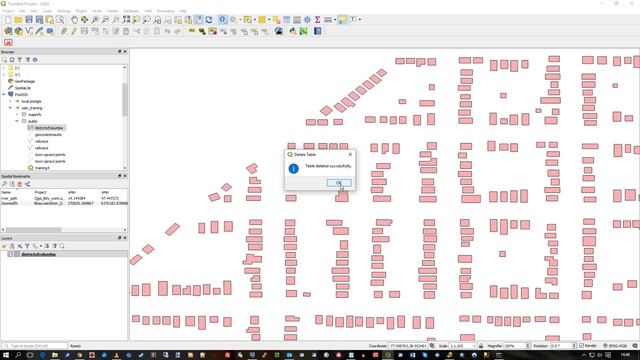Open dropdown arrow beside Identify-adjacent action tool
The image size is (640, 360).
pos(240,20)
